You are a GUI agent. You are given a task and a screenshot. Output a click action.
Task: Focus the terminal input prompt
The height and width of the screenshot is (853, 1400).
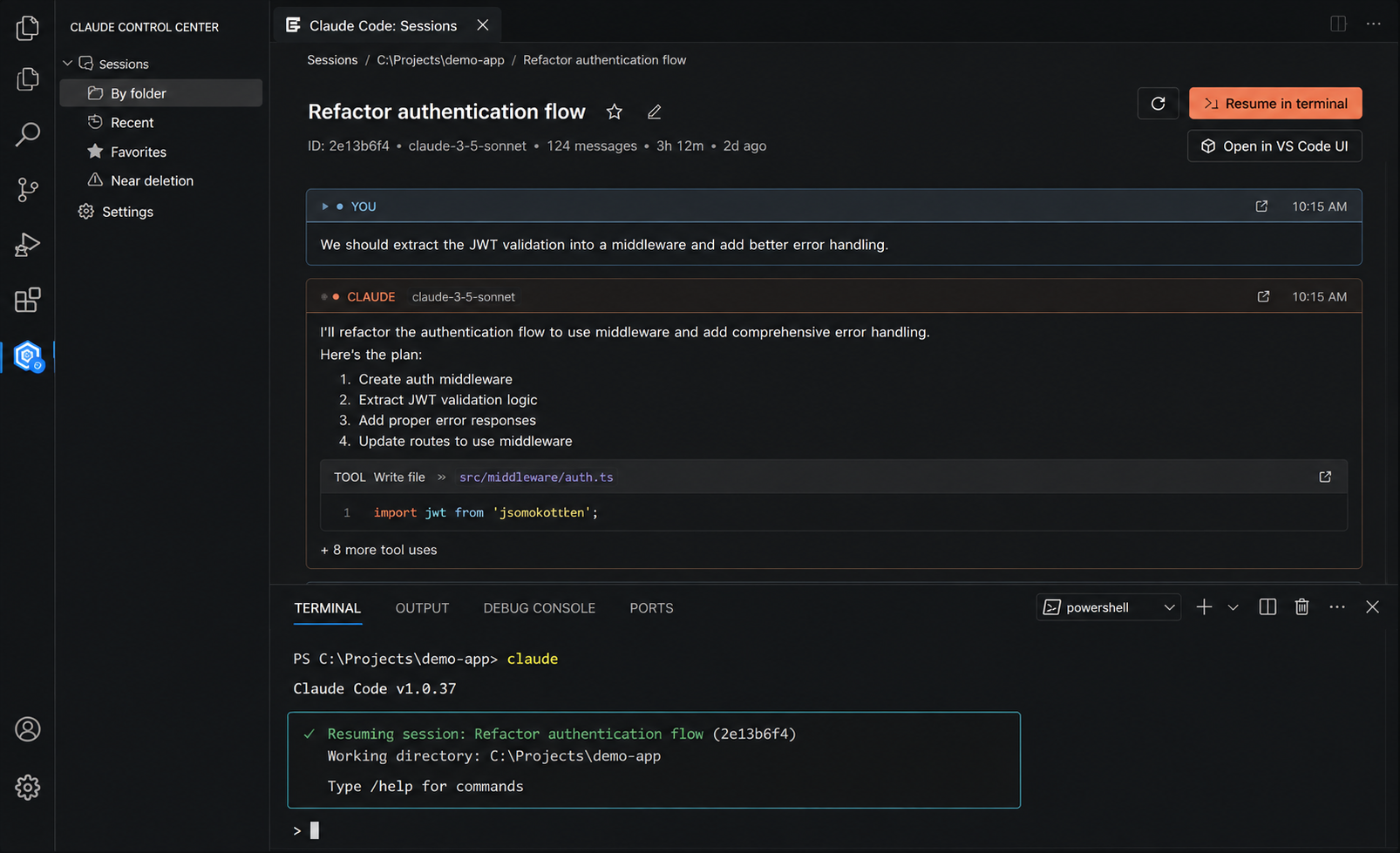coord(315,830)
